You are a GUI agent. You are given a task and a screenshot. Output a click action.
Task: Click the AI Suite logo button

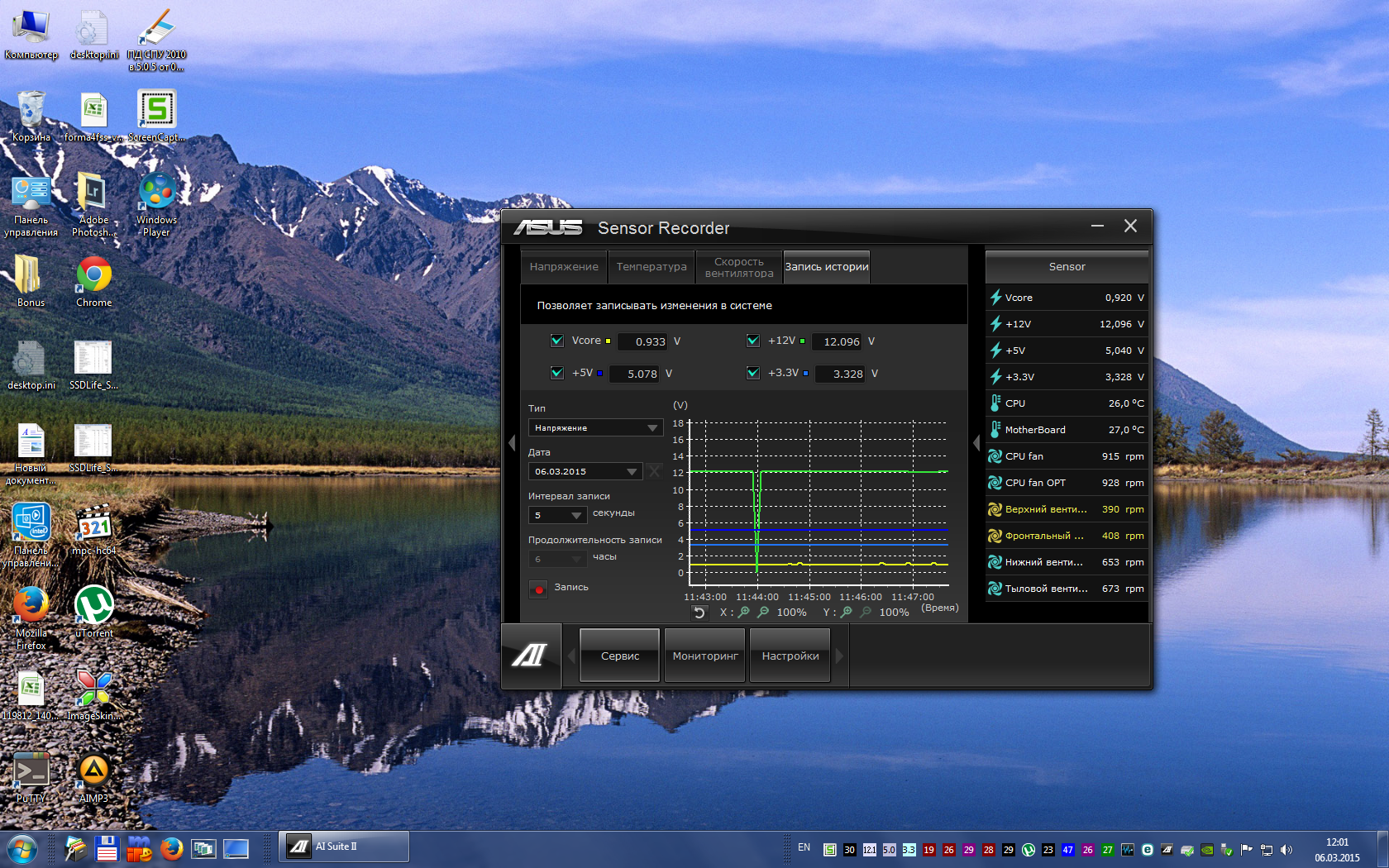[x=531, y=656]
